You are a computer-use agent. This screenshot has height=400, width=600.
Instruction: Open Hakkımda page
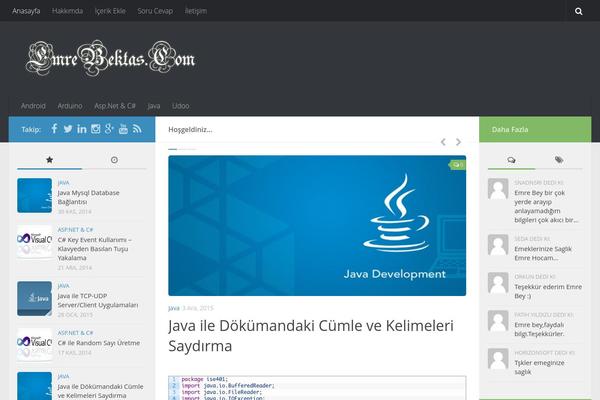(x=67, y=11)
